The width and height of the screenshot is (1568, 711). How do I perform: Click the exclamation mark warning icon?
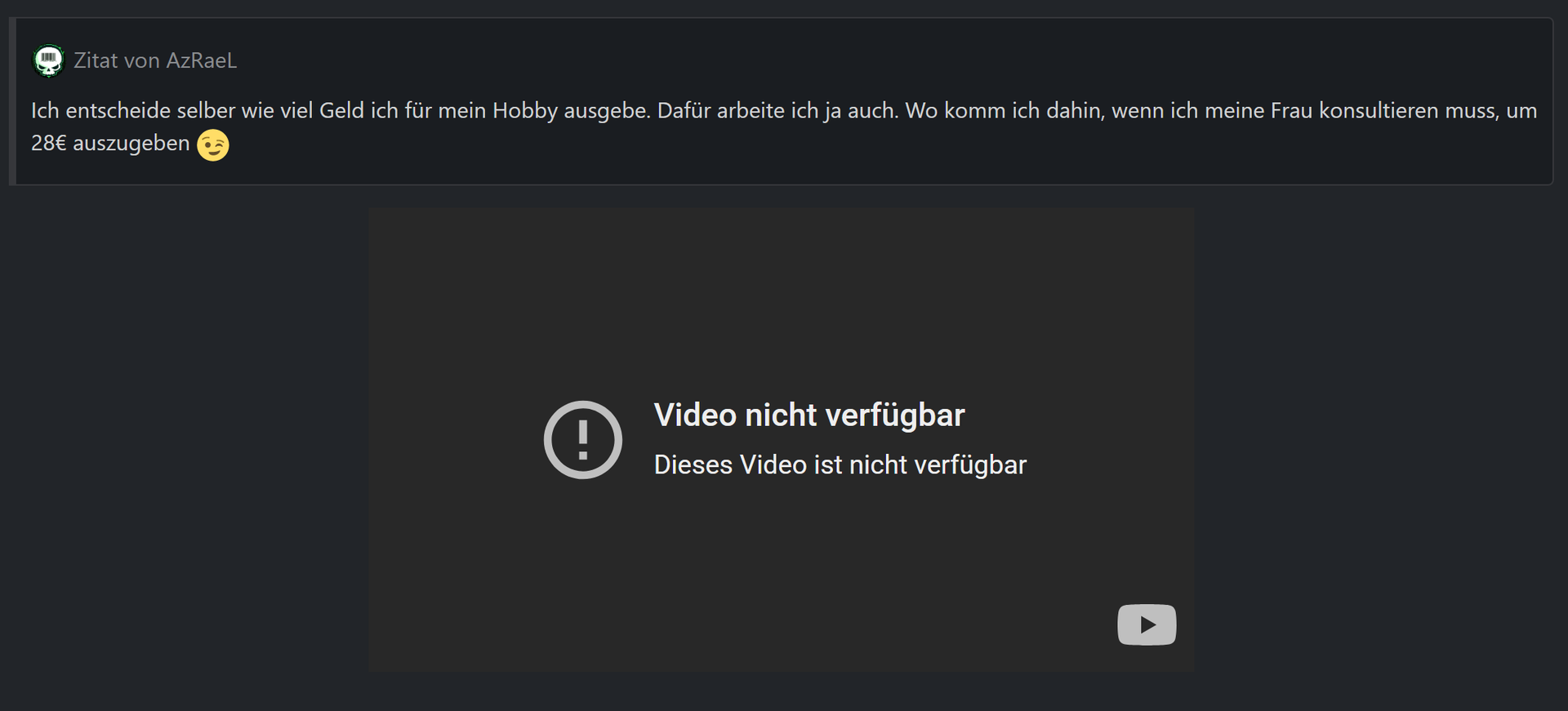click(x=583, y=439)
